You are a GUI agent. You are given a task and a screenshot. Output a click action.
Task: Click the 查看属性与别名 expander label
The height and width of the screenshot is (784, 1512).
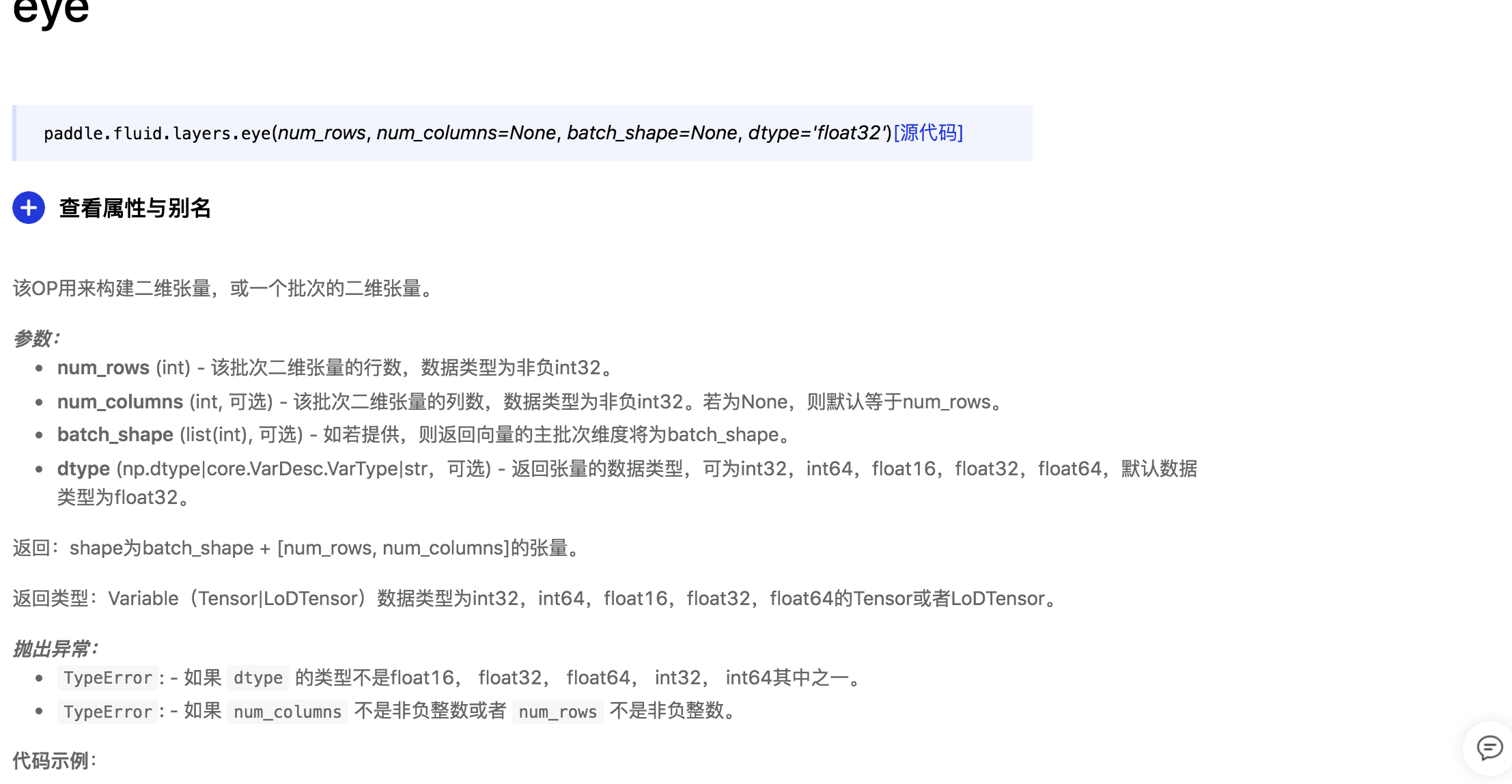click(135, 208)
